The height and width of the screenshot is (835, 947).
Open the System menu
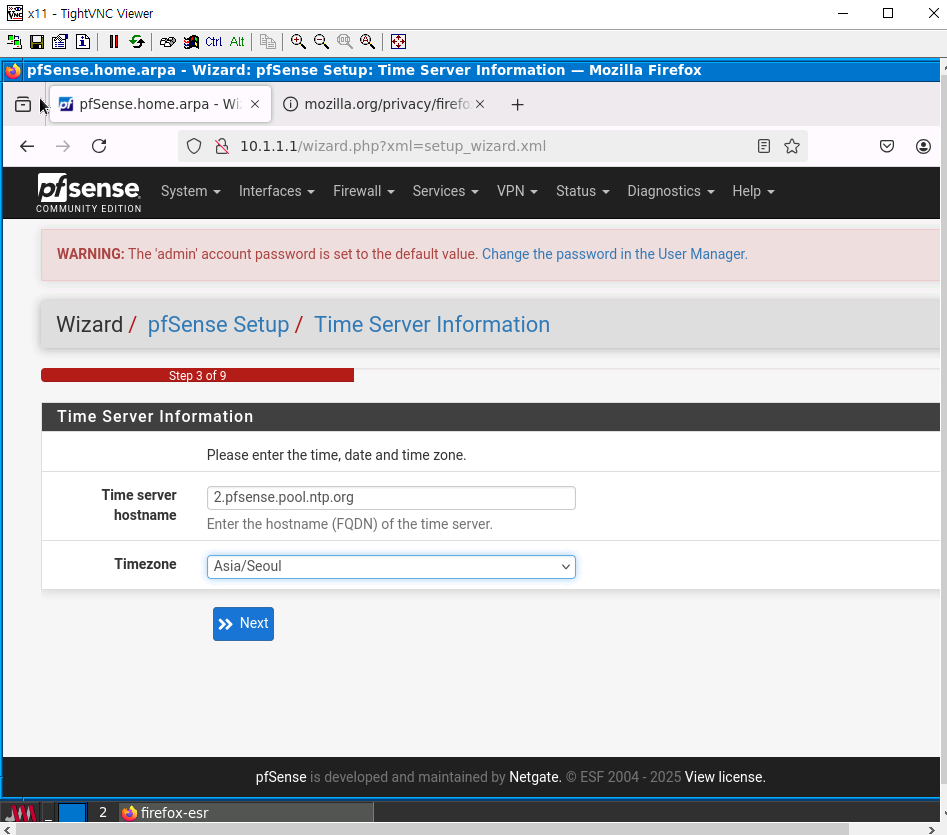[x=190, y=191]
